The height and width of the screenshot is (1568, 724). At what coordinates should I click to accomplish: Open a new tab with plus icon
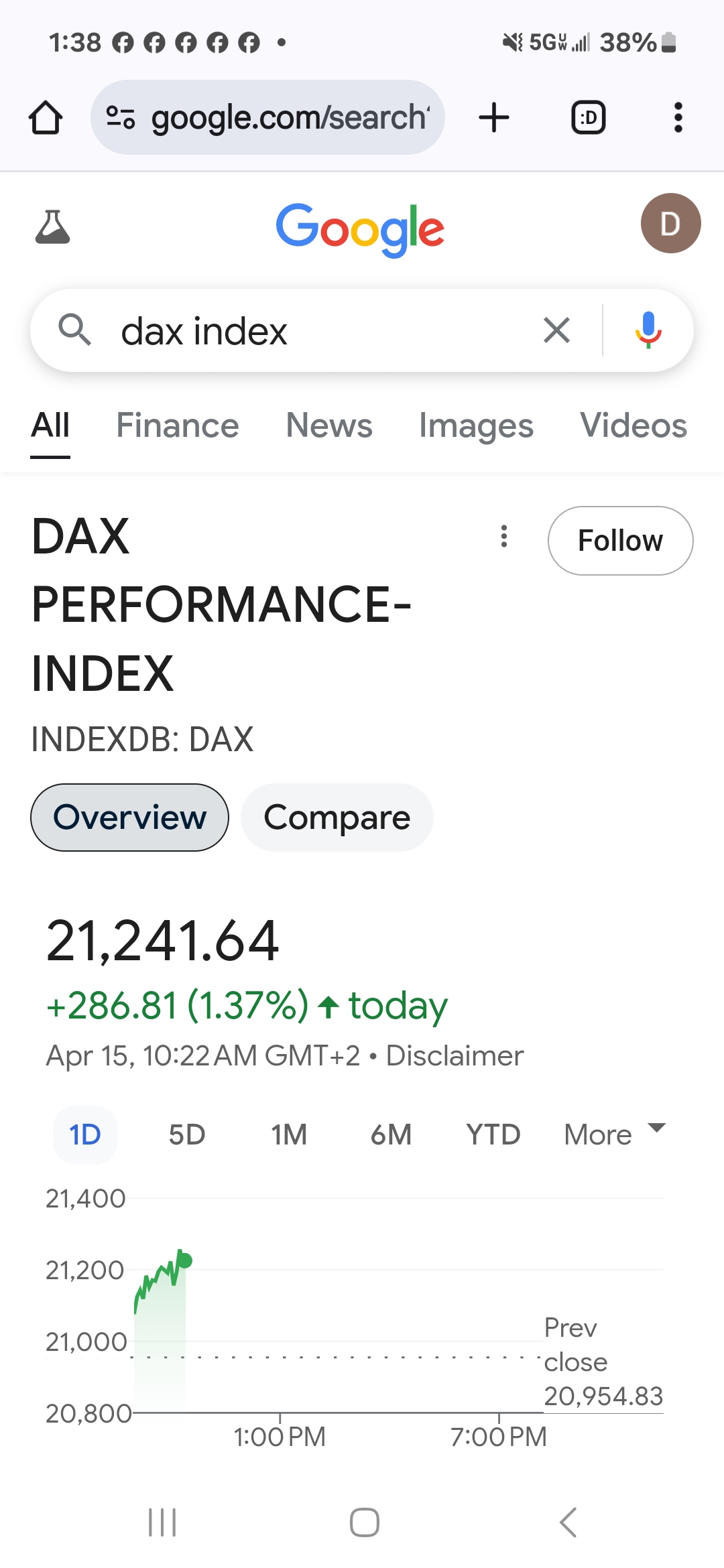pyautogui.click(x=494, y=118)
